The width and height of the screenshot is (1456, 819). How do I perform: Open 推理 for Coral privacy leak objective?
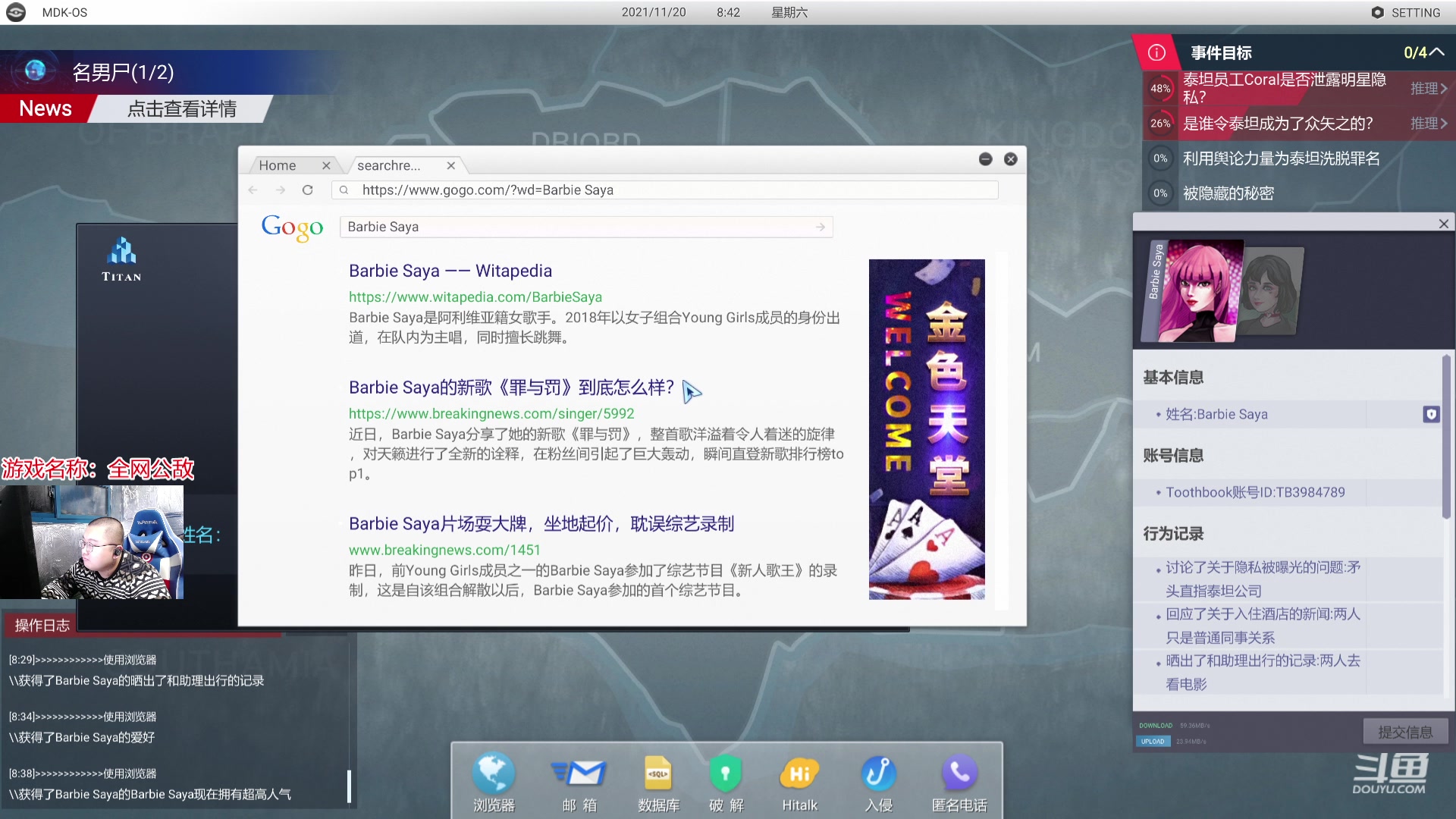(1429, 88)
